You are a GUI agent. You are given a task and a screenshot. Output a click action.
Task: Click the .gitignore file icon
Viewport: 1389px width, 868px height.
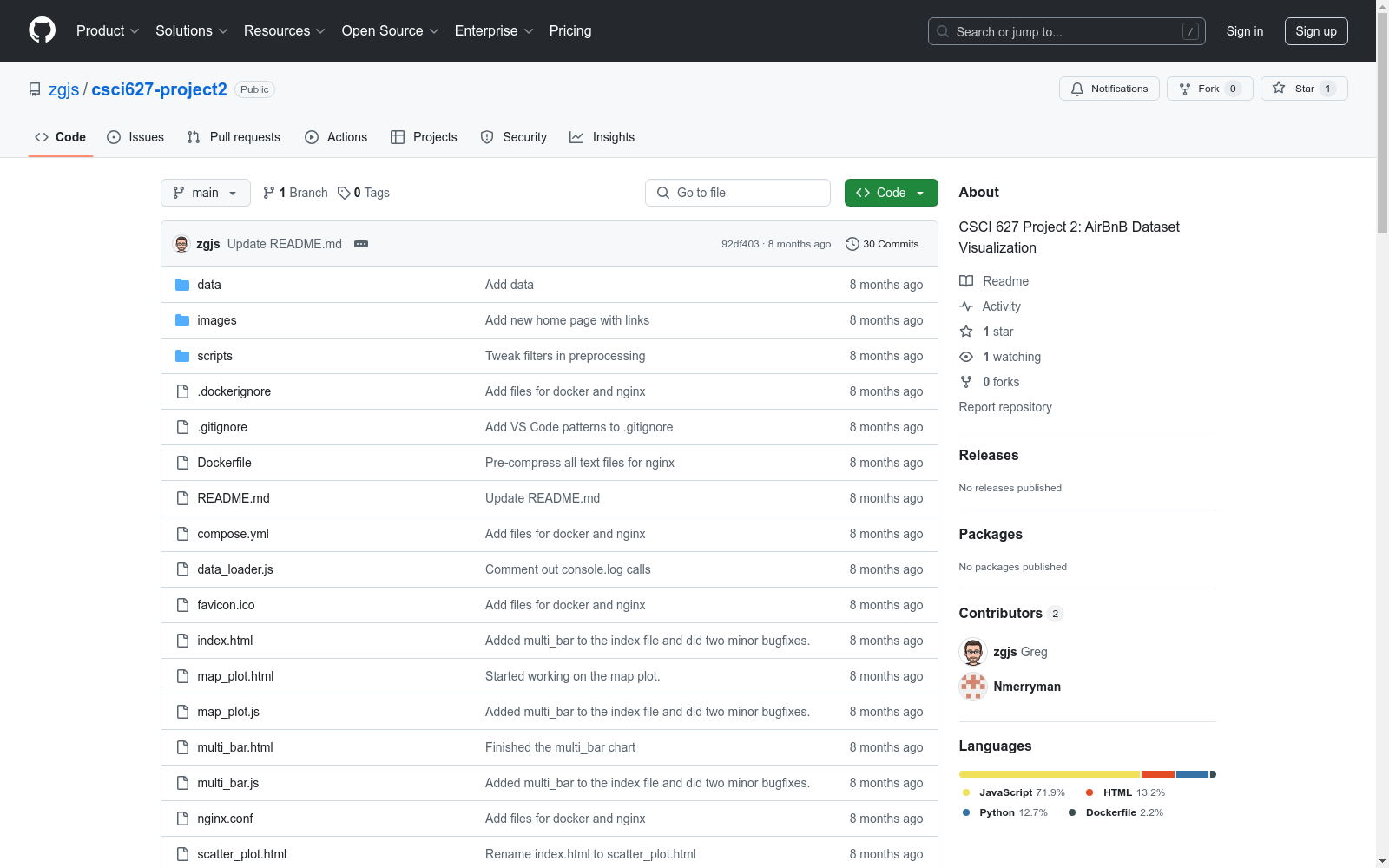click(x=182, y=427)
